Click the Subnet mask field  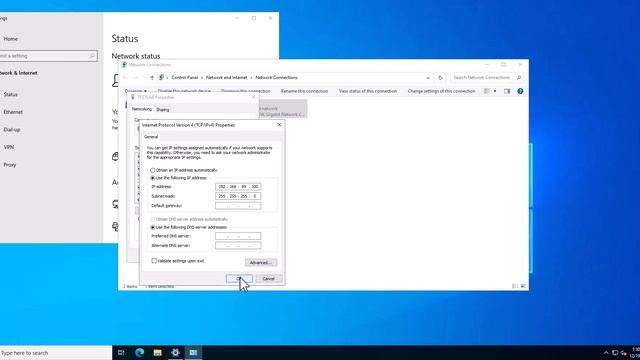click(238, 196)
